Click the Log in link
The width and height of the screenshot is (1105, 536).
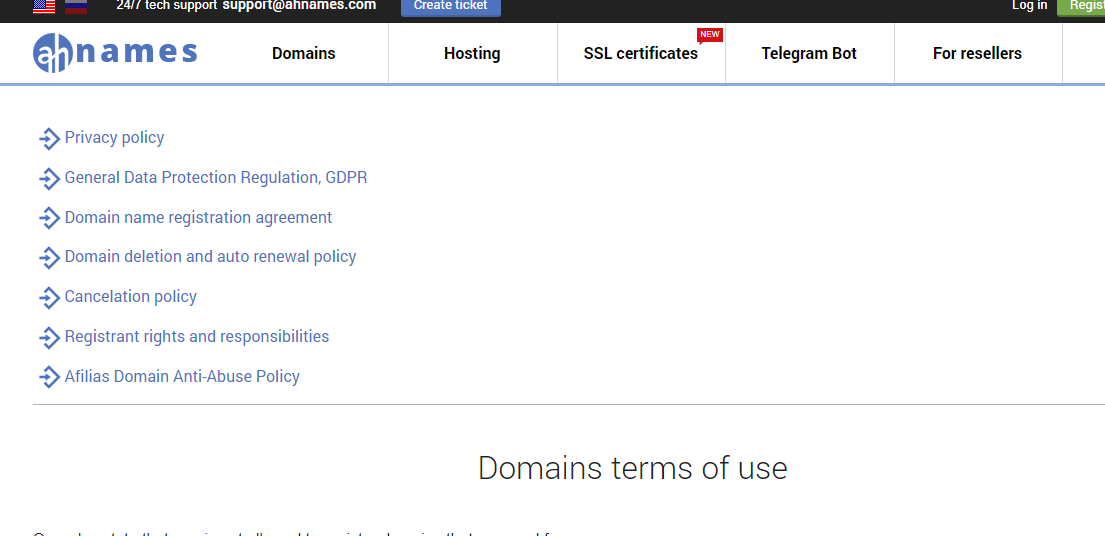coord(1030,6)
